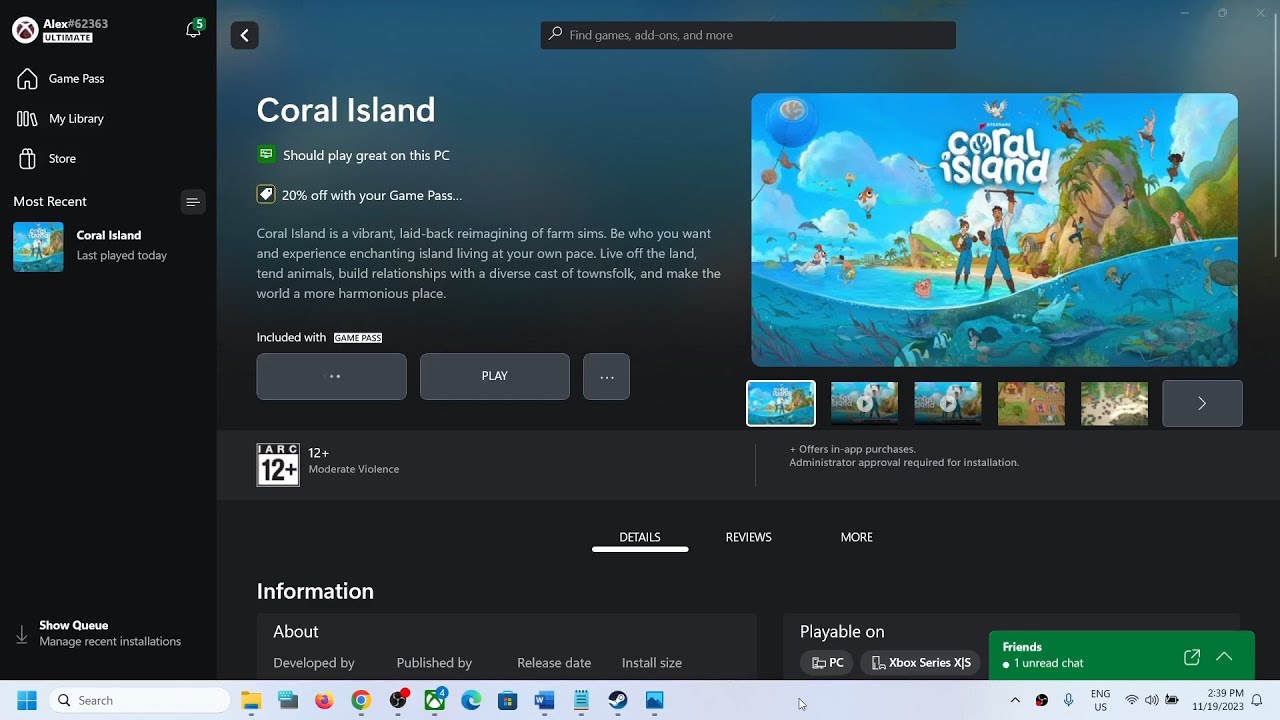
Task: Open File Explorer from taskbar
Action: tap(251, 700)
